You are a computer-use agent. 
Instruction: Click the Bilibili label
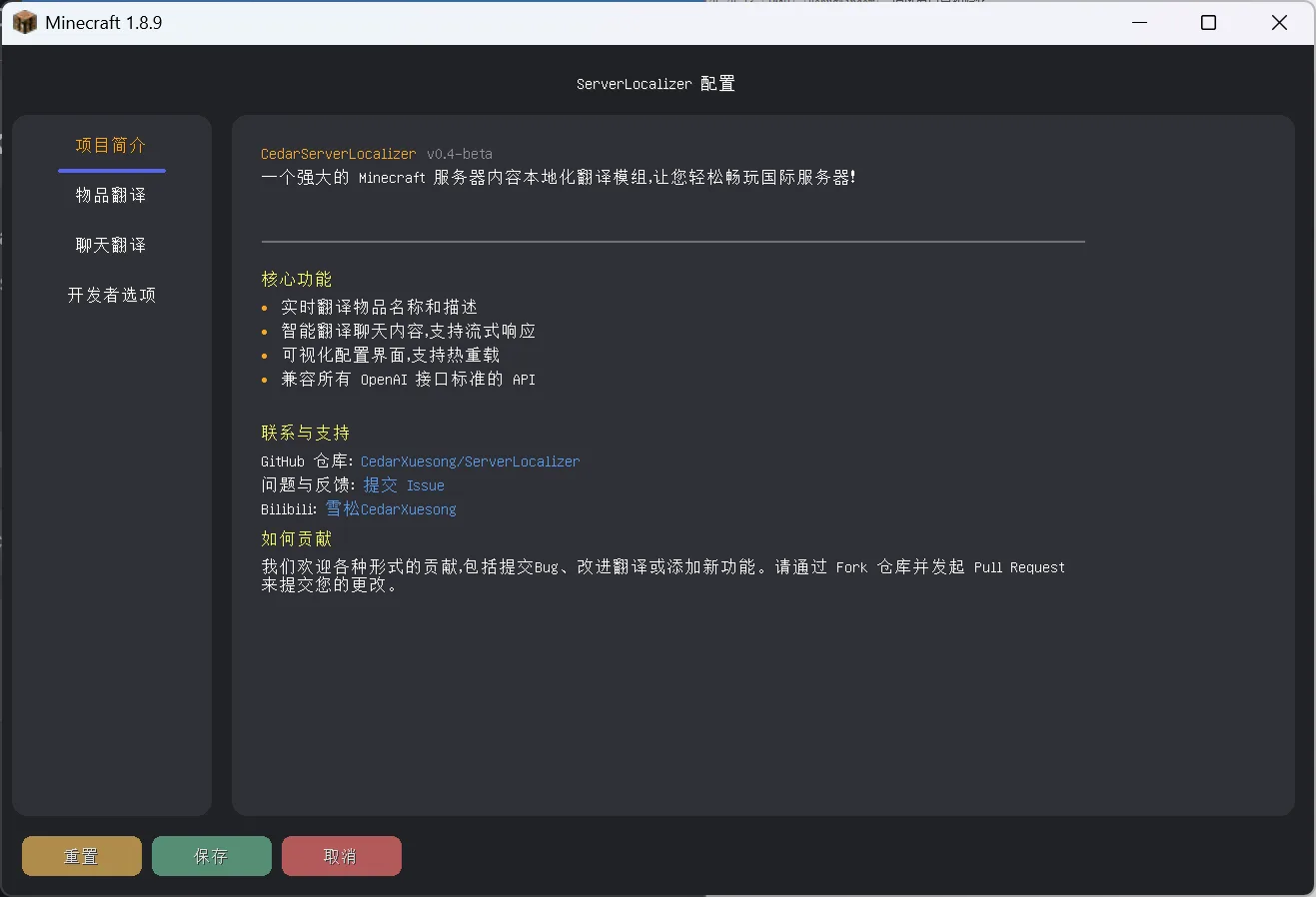pyautogui.click(x=289, y=509)
